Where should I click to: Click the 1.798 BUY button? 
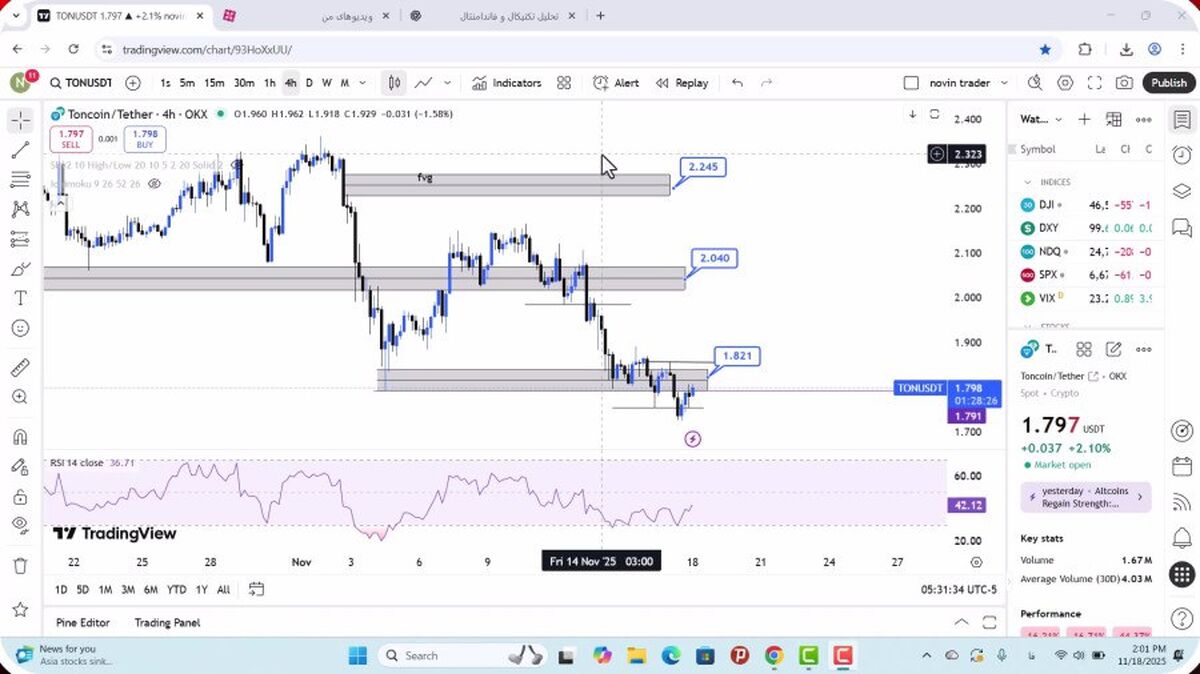pos(145,139)
